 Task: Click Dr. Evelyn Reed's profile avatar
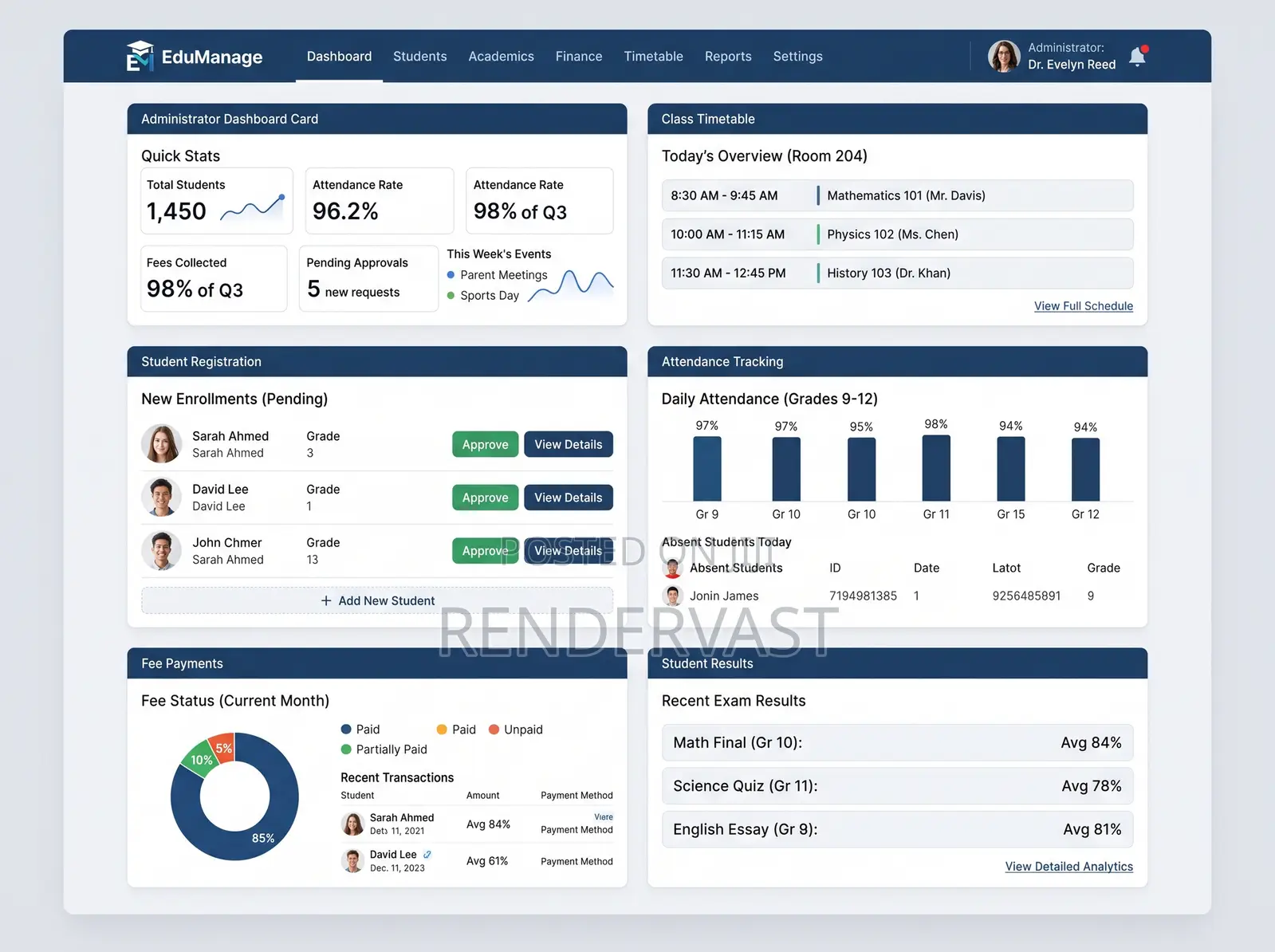1004,57
